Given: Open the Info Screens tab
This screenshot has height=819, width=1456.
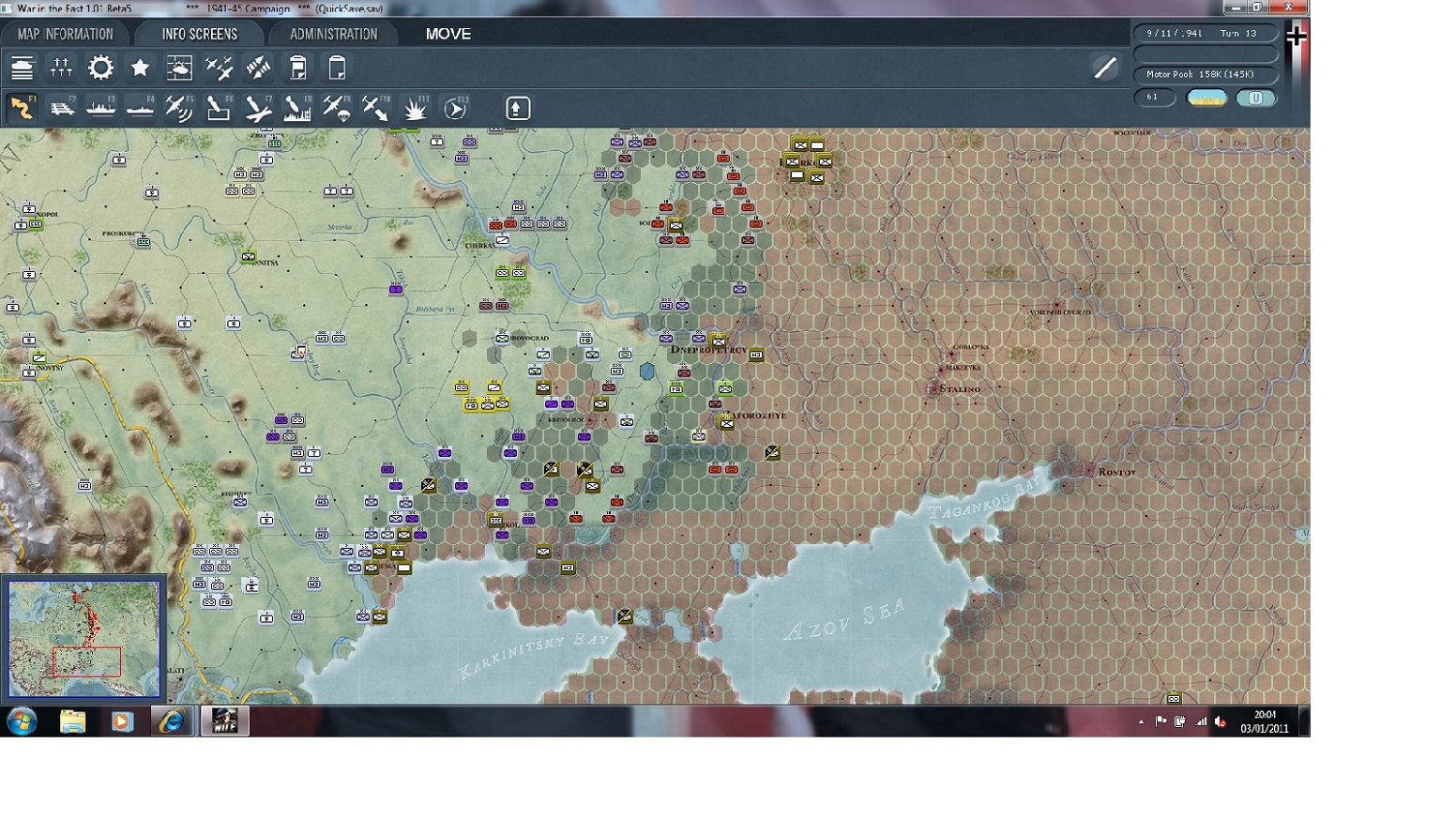Looking at the screenshot, I should click(200, 34).
